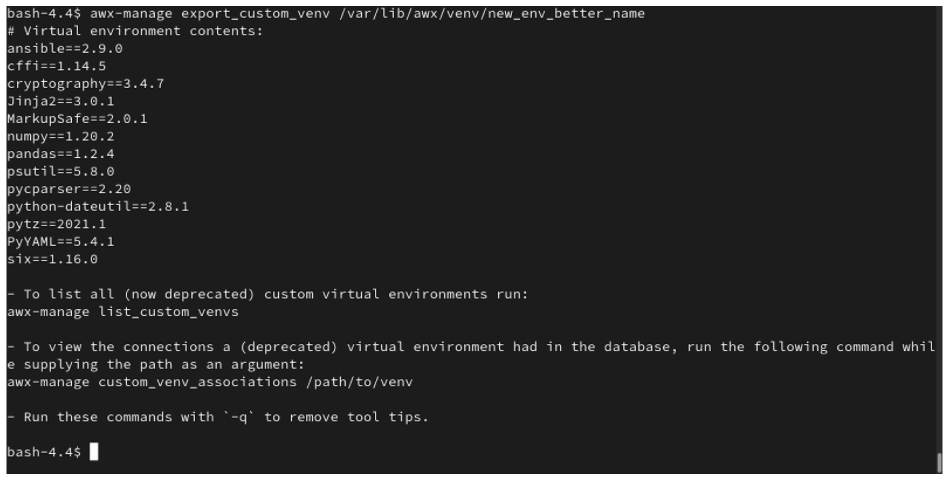This screenshot has width=947, height=481.
Task: Click the /var/lib/awx/venv/new_env_better_name path
Action: point(484,13)
